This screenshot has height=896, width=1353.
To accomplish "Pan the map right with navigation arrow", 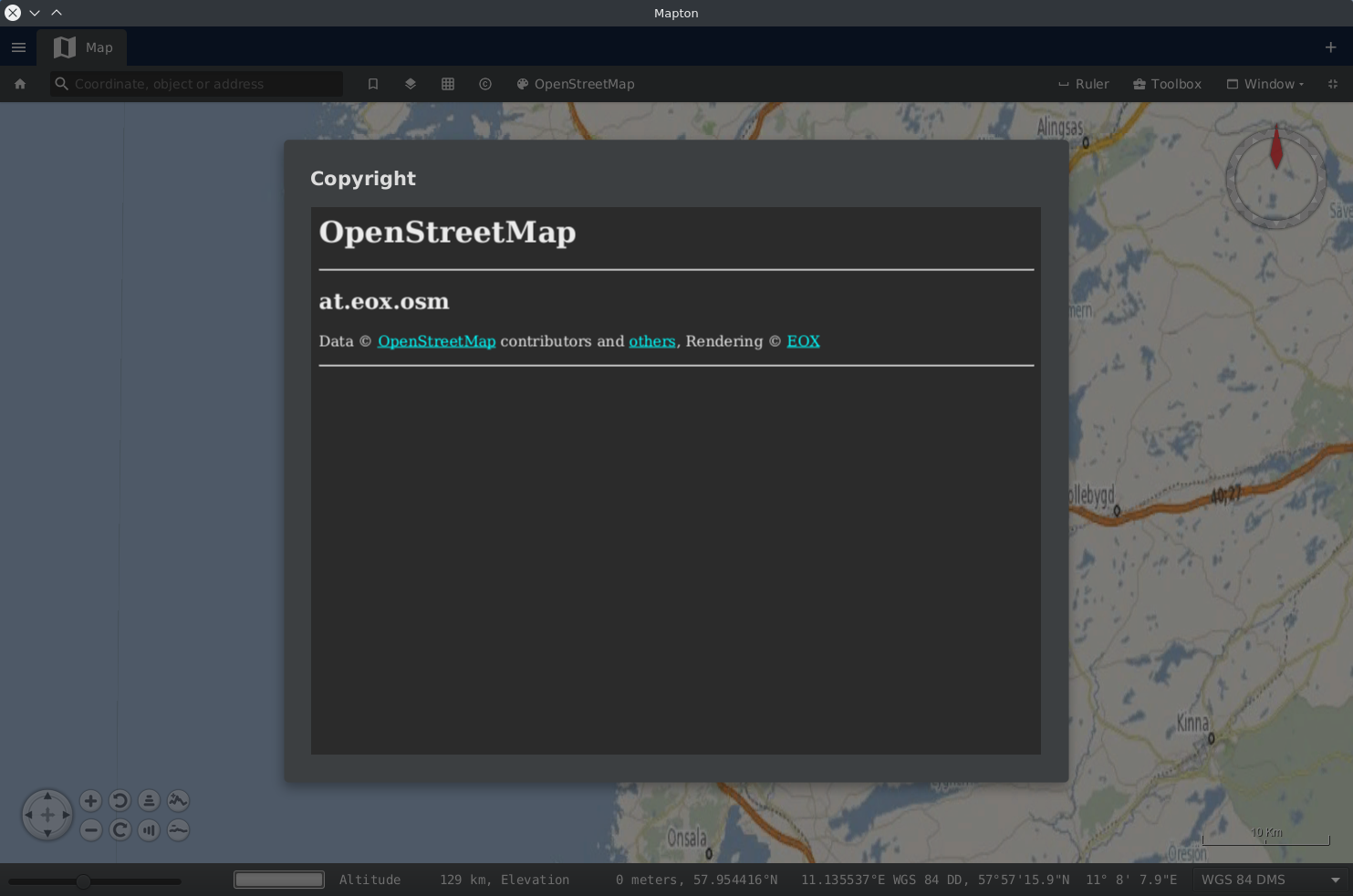I will (x=66, y=815).
